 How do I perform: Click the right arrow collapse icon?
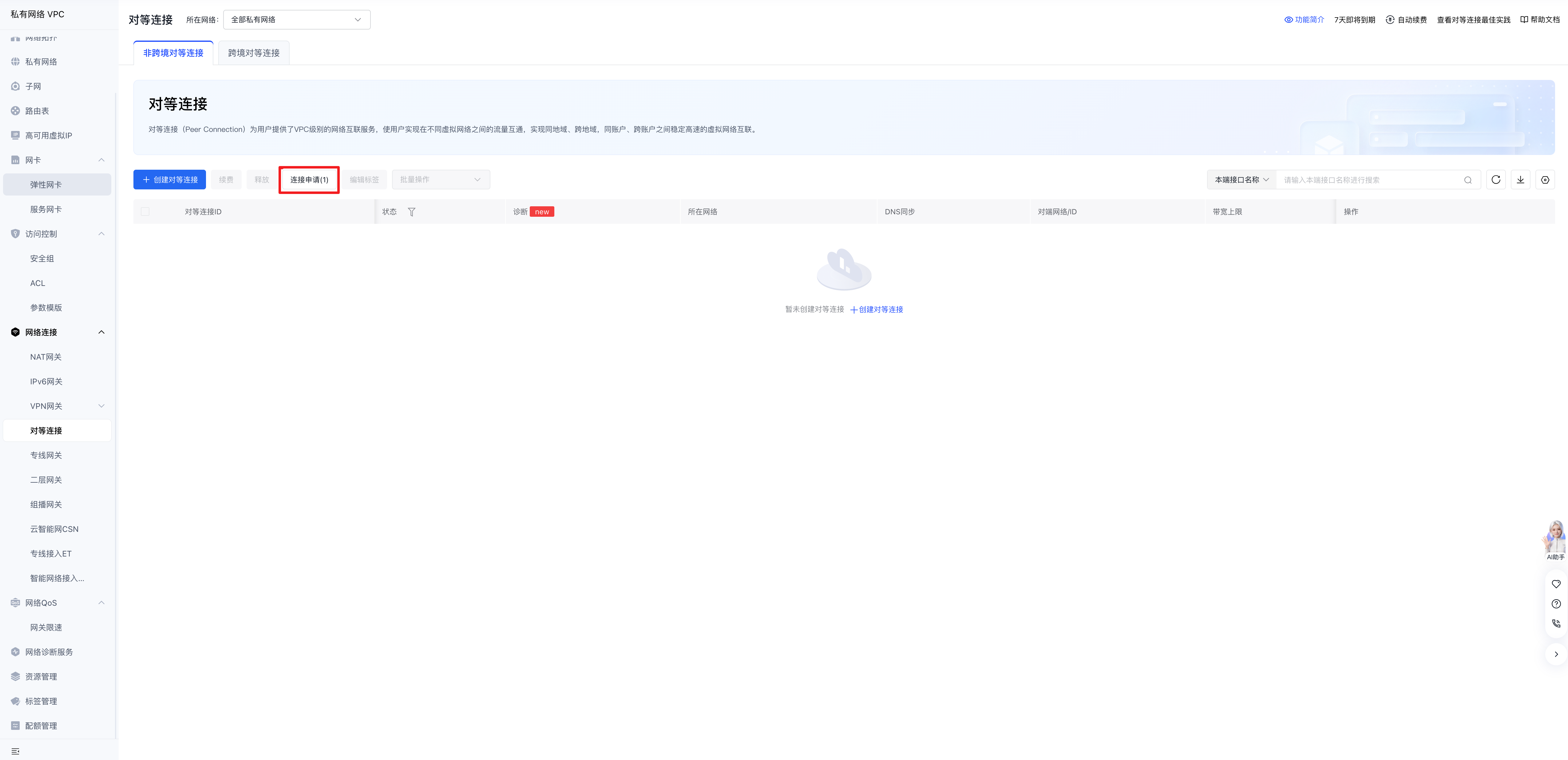[x=1556, y=654]
